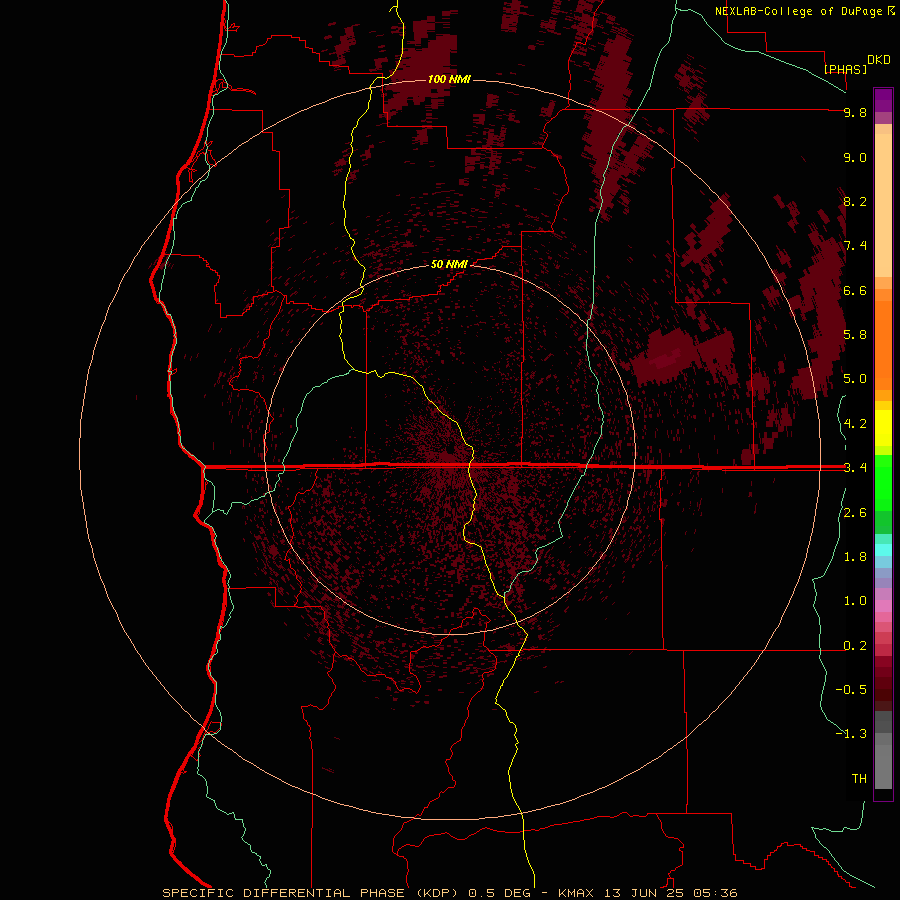Select the DKD unit label above color scale
This screenshot has height=900, width=900.
879,59
